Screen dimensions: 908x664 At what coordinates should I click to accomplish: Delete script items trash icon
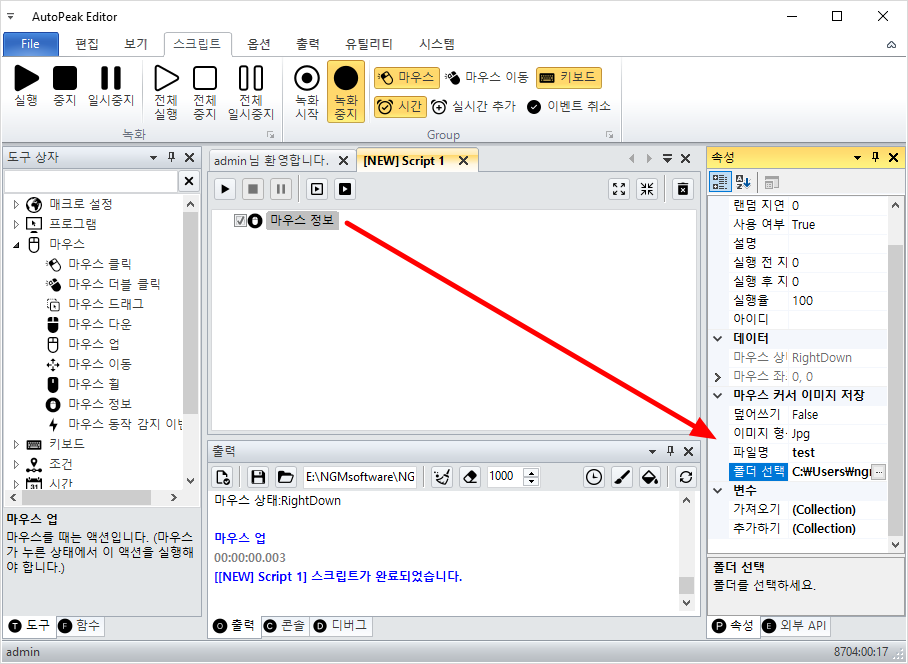[x=683, y=189]
